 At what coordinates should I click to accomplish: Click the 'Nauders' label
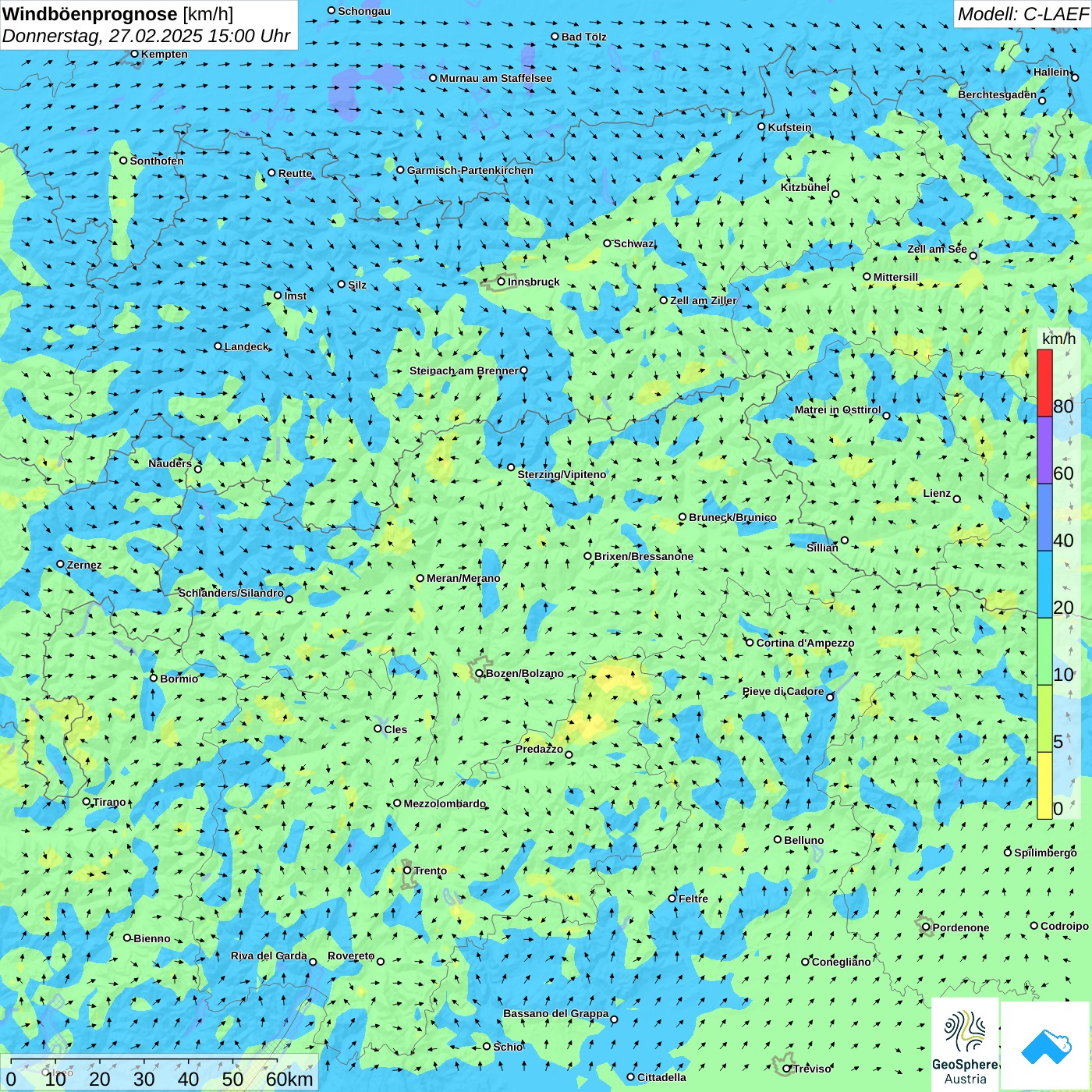tap(170, 463)
